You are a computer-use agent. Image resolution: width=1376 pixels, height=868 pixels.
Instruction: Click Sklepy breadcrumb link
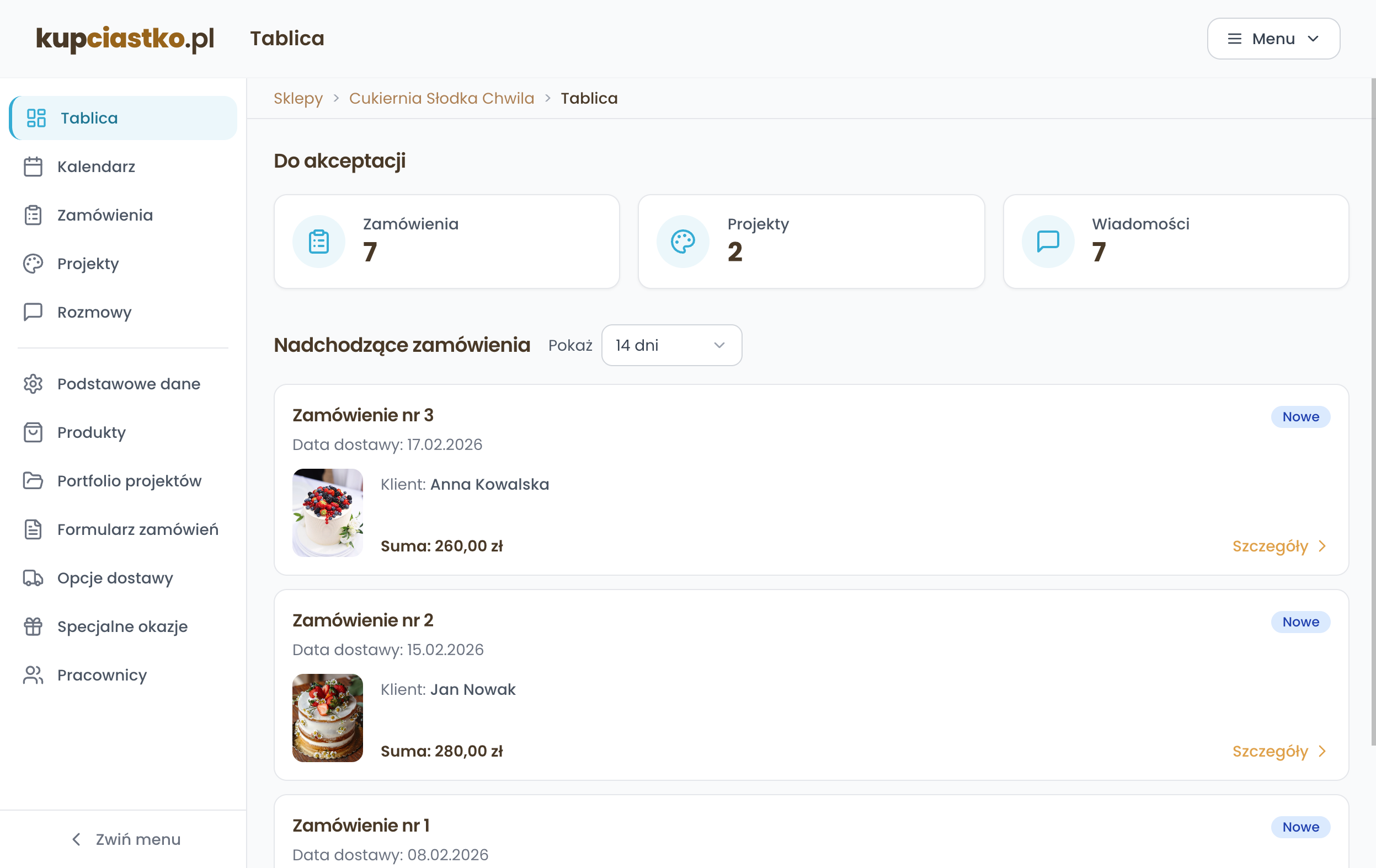coord(298,98)
